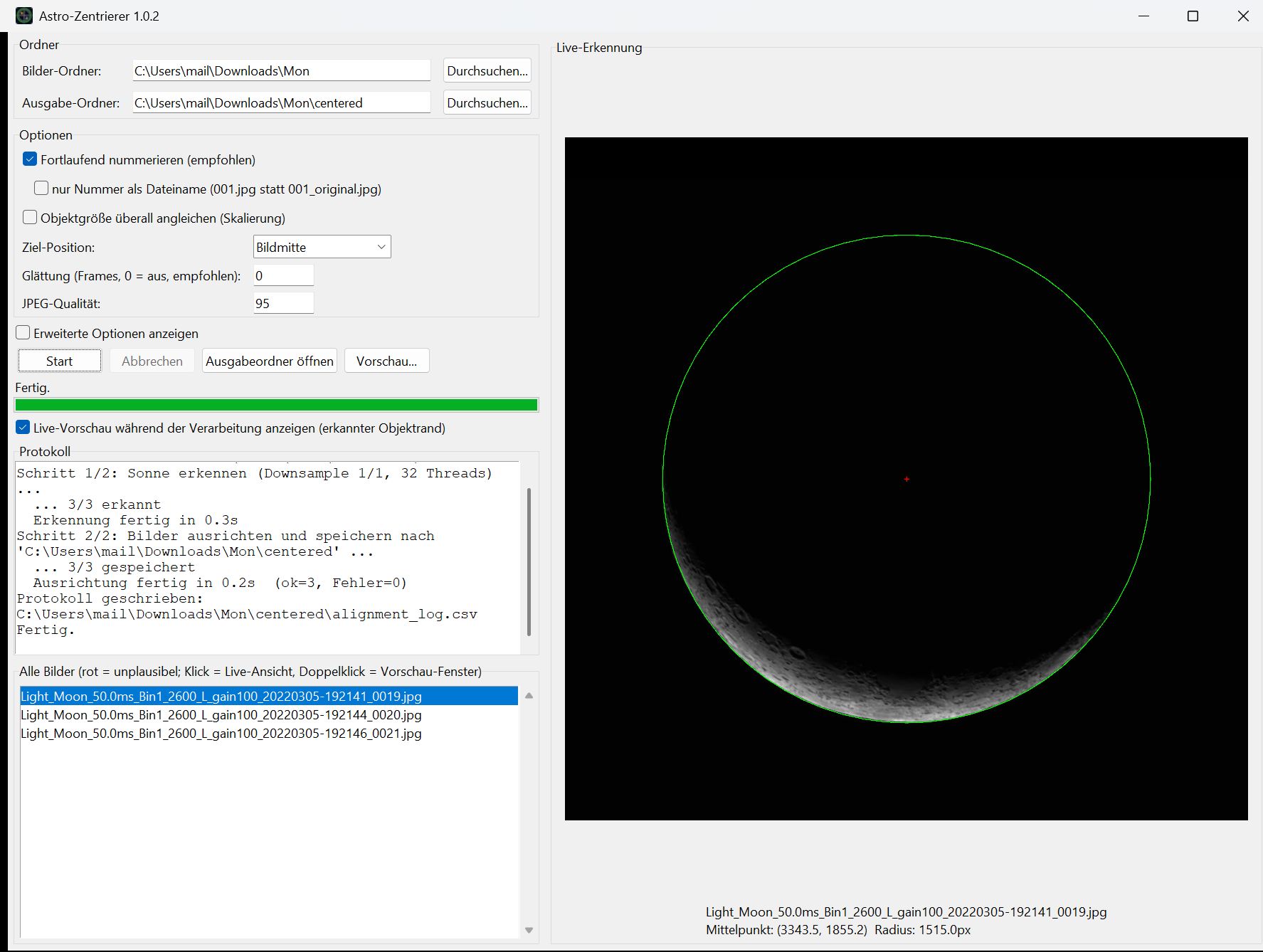Viewport: 1263px width, 952px height.
Task: Enable nur Nummer als Dateiname checkbox
Action: 41,189
